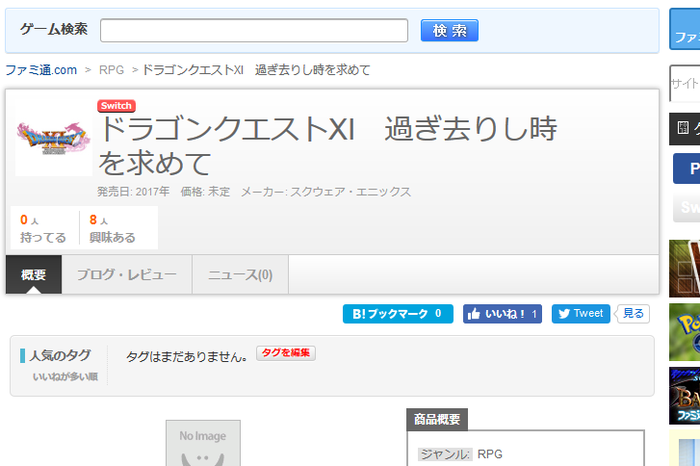Click the 人気のタグ heading

(x=60, y=356)
